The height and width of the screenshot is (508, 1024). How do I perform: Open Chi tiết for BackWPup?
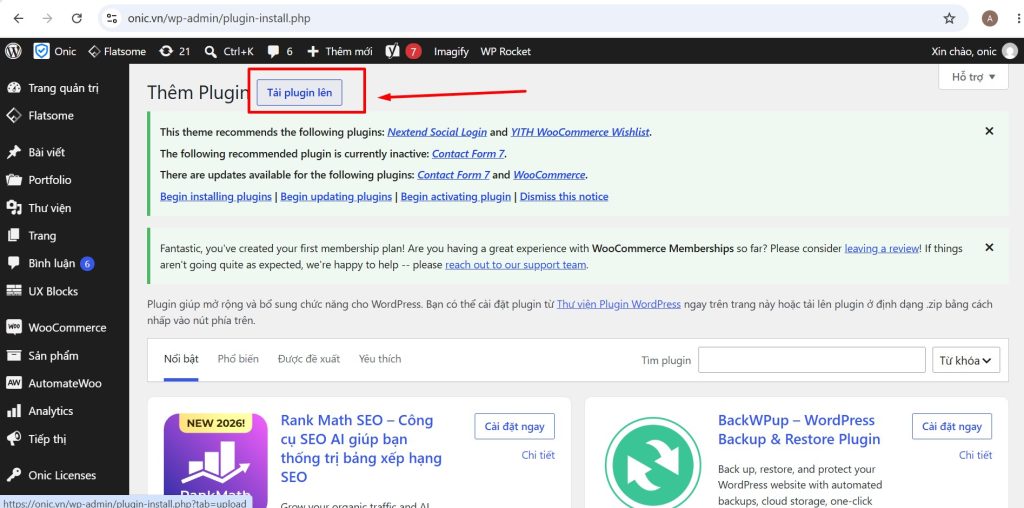coord(976,455)
